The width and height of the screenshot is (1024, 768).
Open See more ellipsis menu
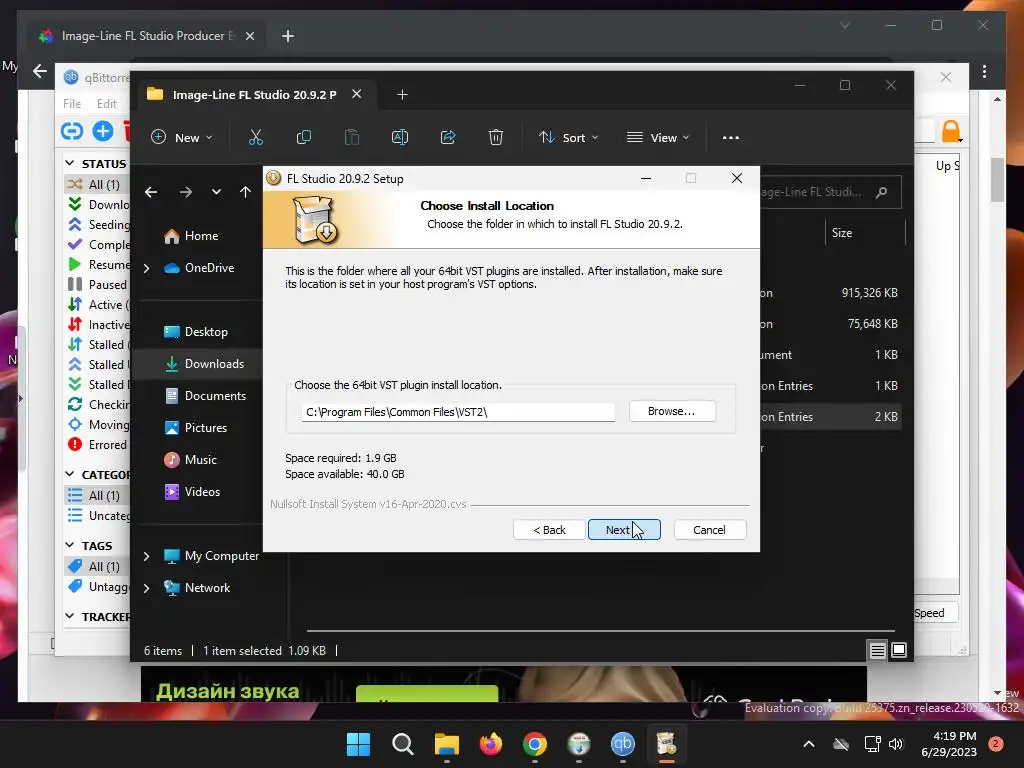pyautogui.click(x=731, y=138)
